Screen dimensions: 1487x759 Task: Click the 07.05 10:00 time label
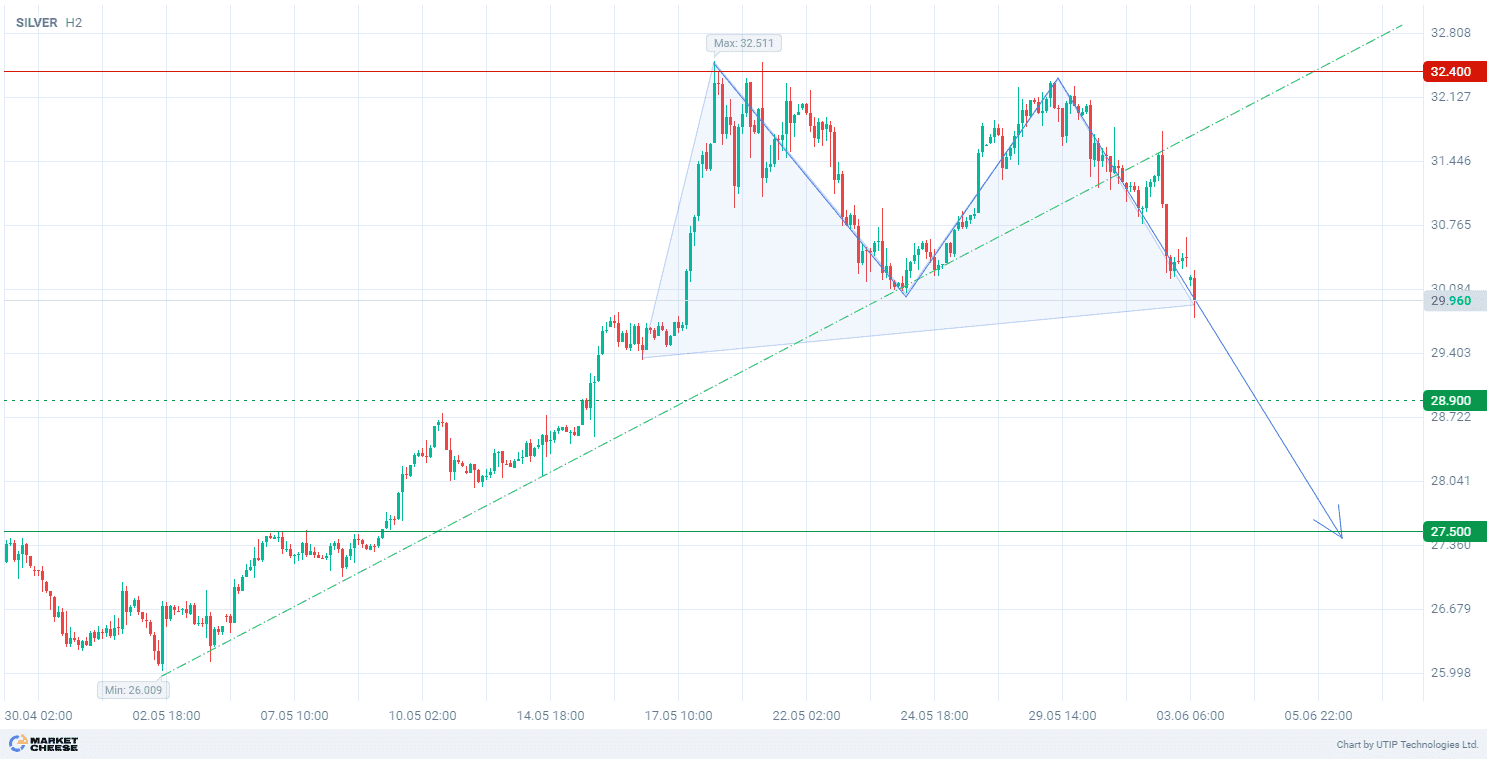point(294,716)
